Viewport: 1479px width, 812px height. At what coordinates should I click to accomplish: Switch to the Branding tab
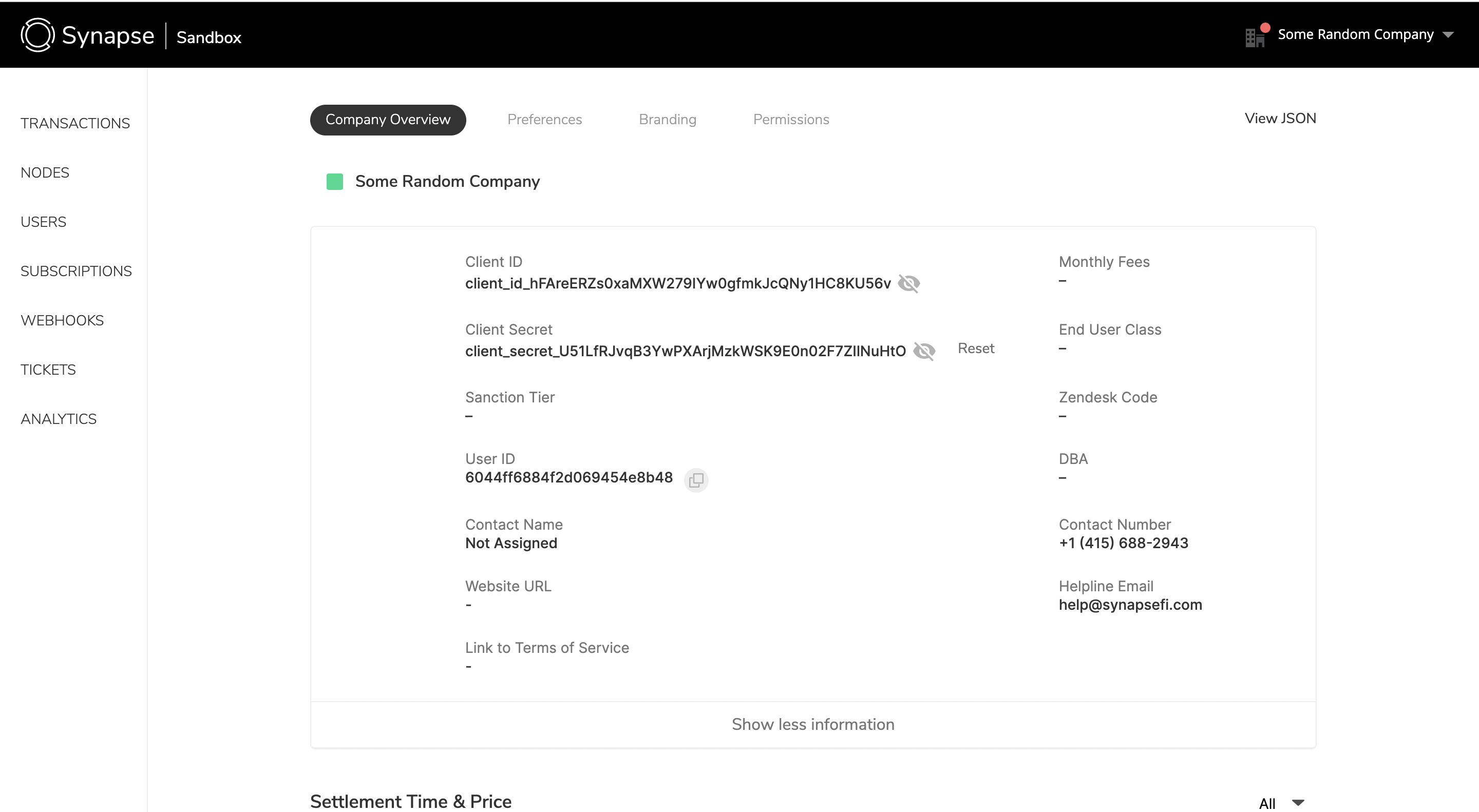coord(667,120)
